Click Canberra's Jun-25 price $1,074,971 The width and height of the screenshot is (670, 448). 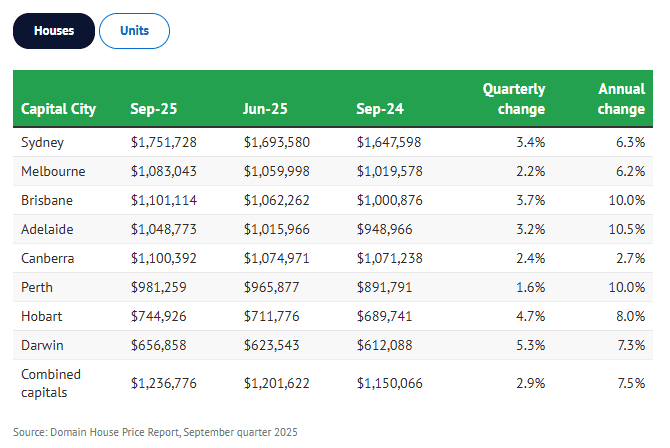277,258
